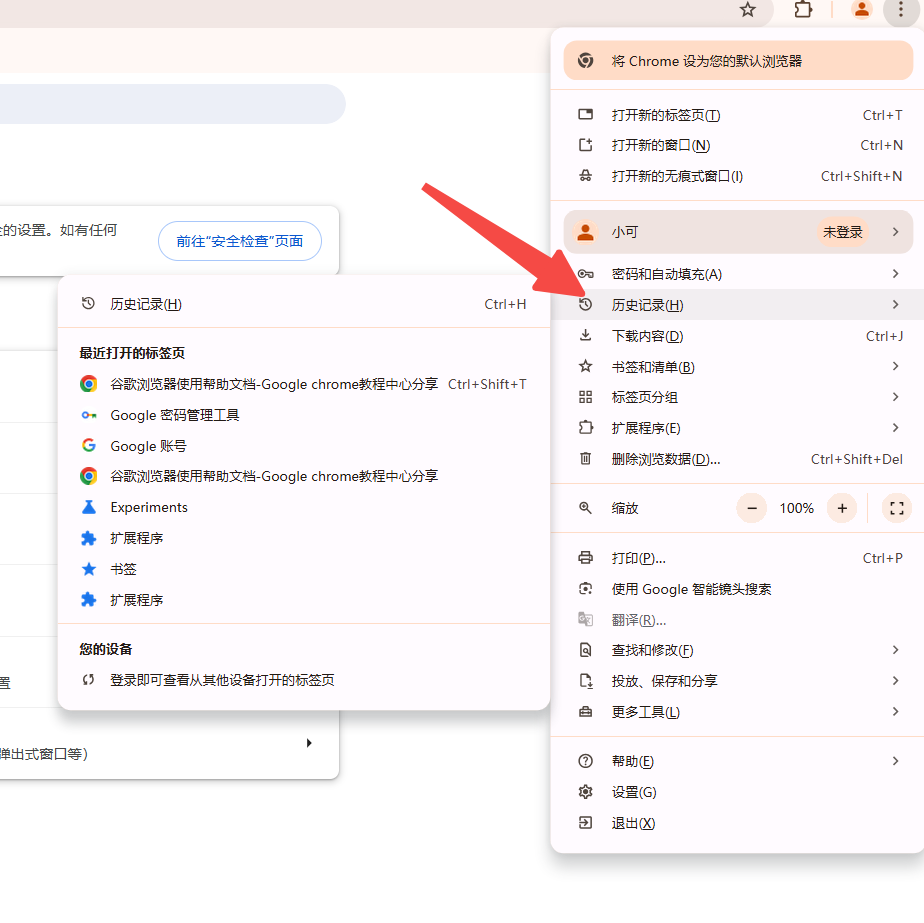
Task: Click the flask icon beside Experiments
Action: click(x=88, y=507)
